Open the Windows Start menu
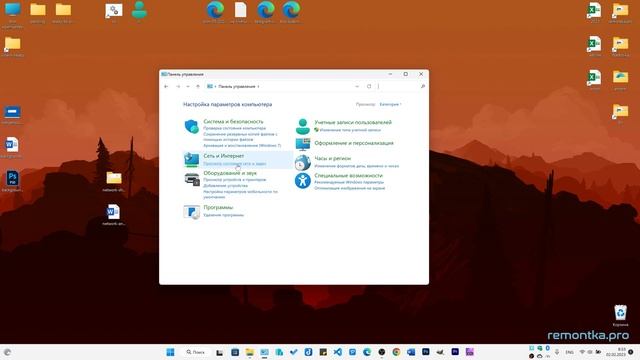This screenshot has height=360, width=640. (170, 352)
